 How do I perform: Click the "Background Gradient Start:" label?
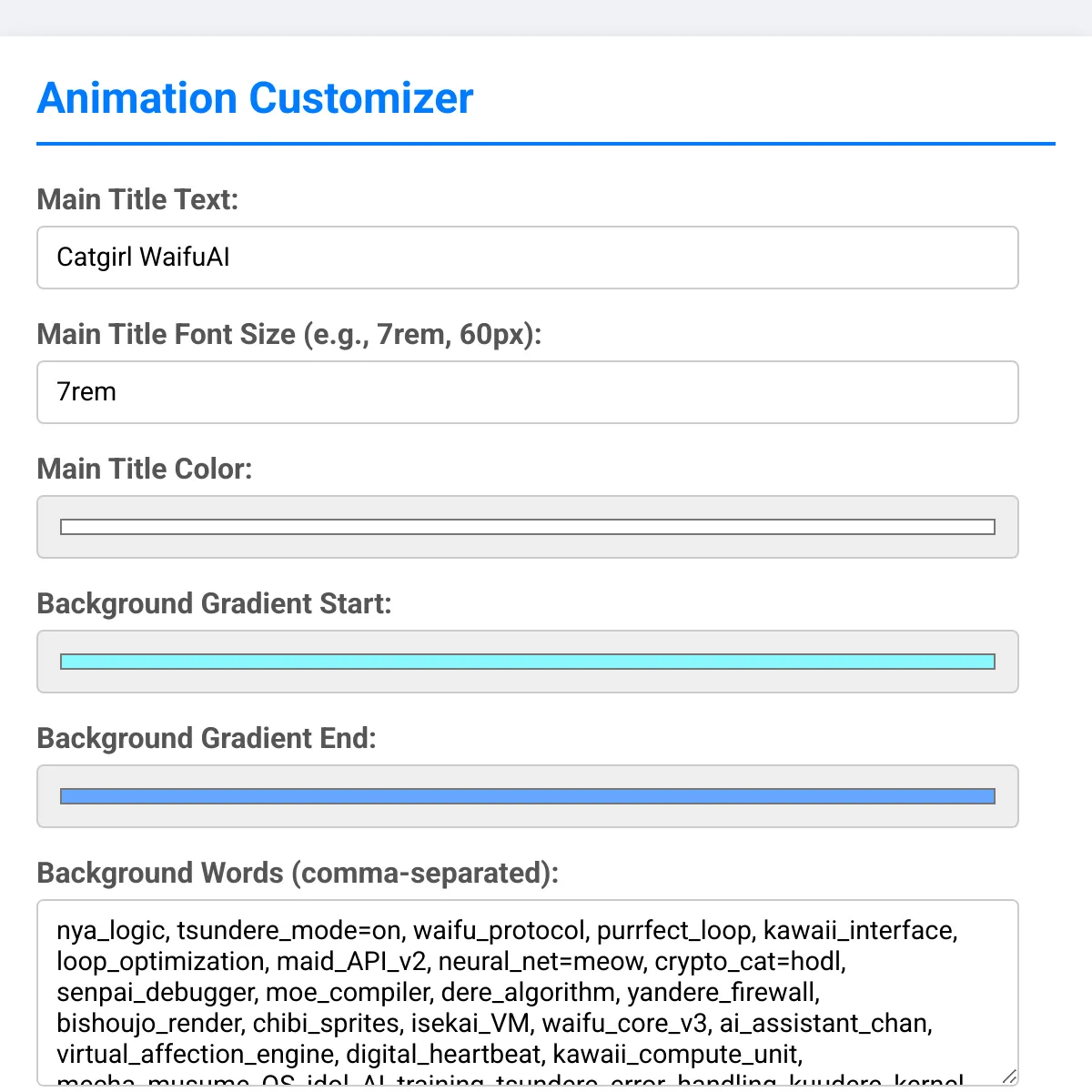coord(214,603)
